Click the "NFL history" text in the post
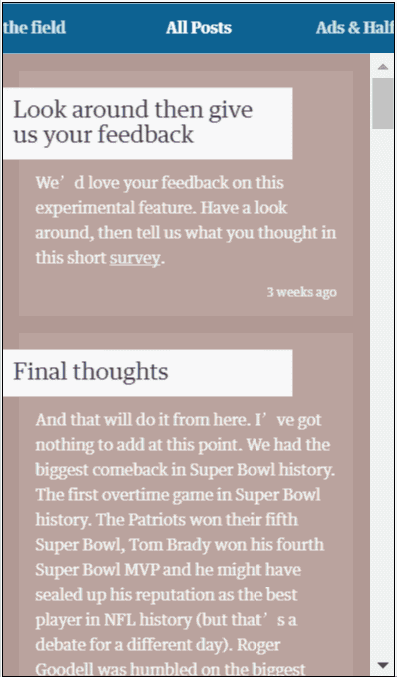The image size is (397, 677). point(142,620)
